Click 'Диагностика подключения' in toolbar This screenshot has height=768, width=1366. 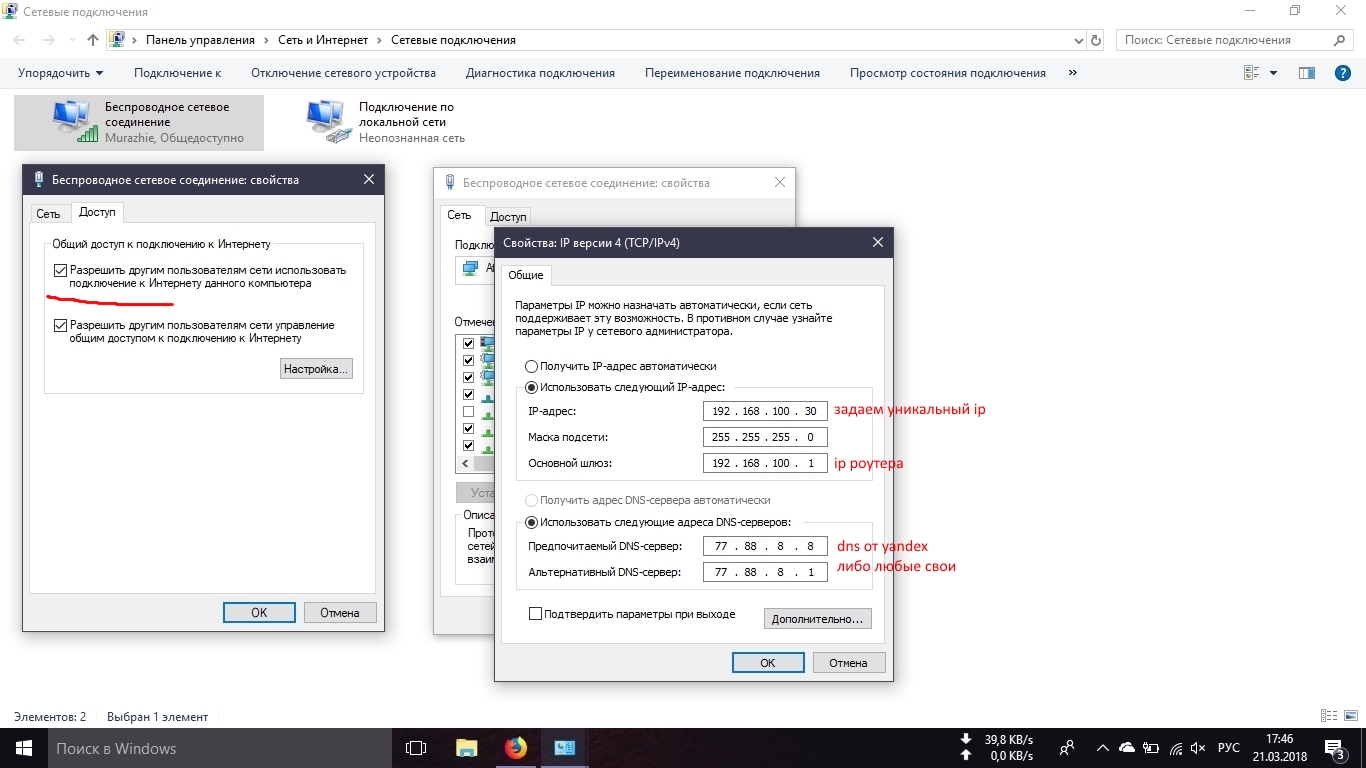[540, 73]
